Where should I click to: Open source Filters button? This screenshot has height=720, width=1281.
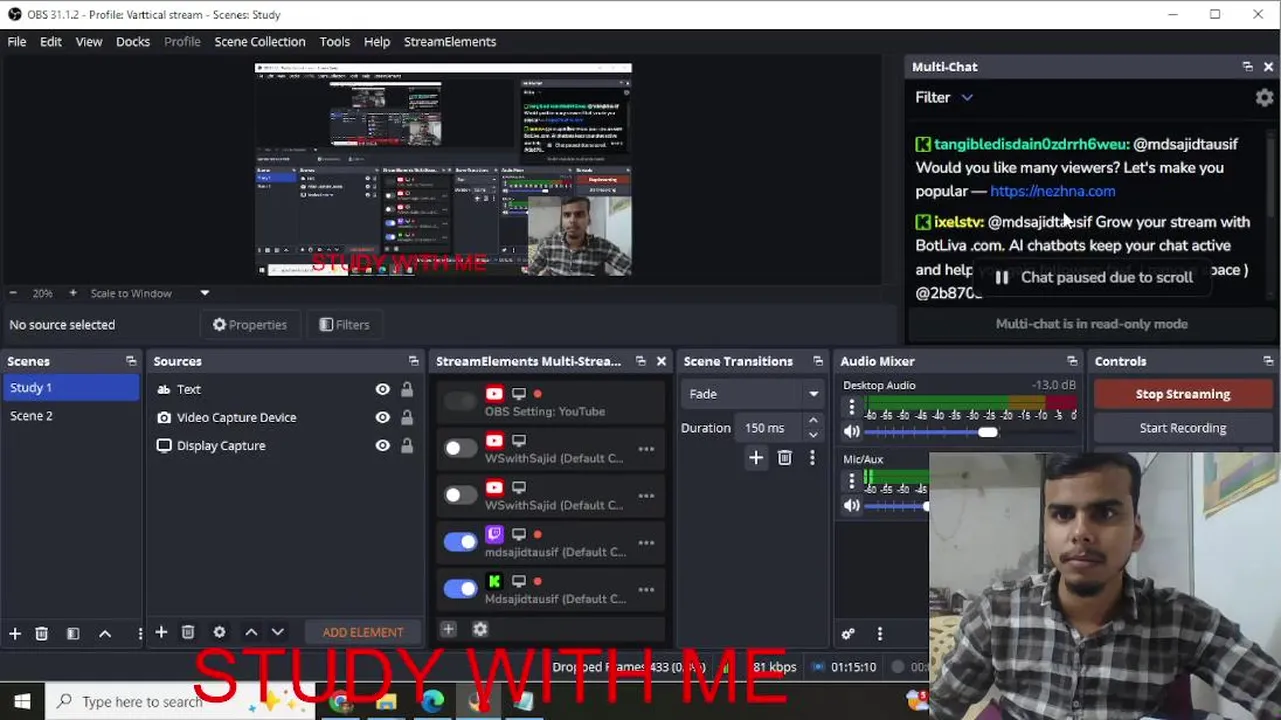(x=344, y=324)
